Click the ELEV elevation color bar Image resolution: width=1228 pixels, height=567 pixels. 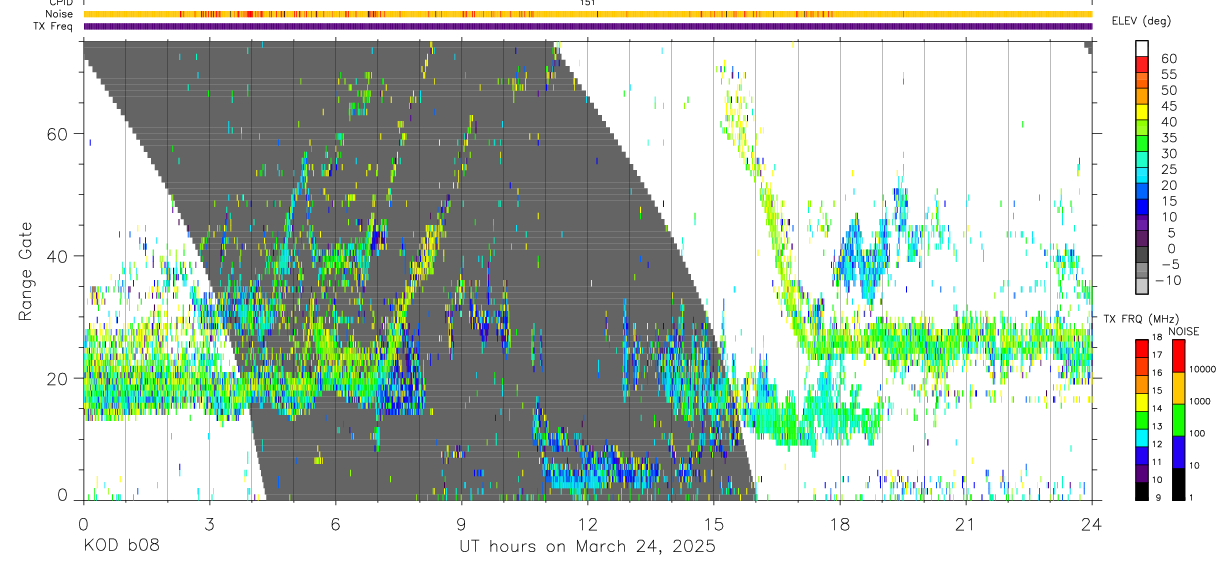tap(1142, 168)
